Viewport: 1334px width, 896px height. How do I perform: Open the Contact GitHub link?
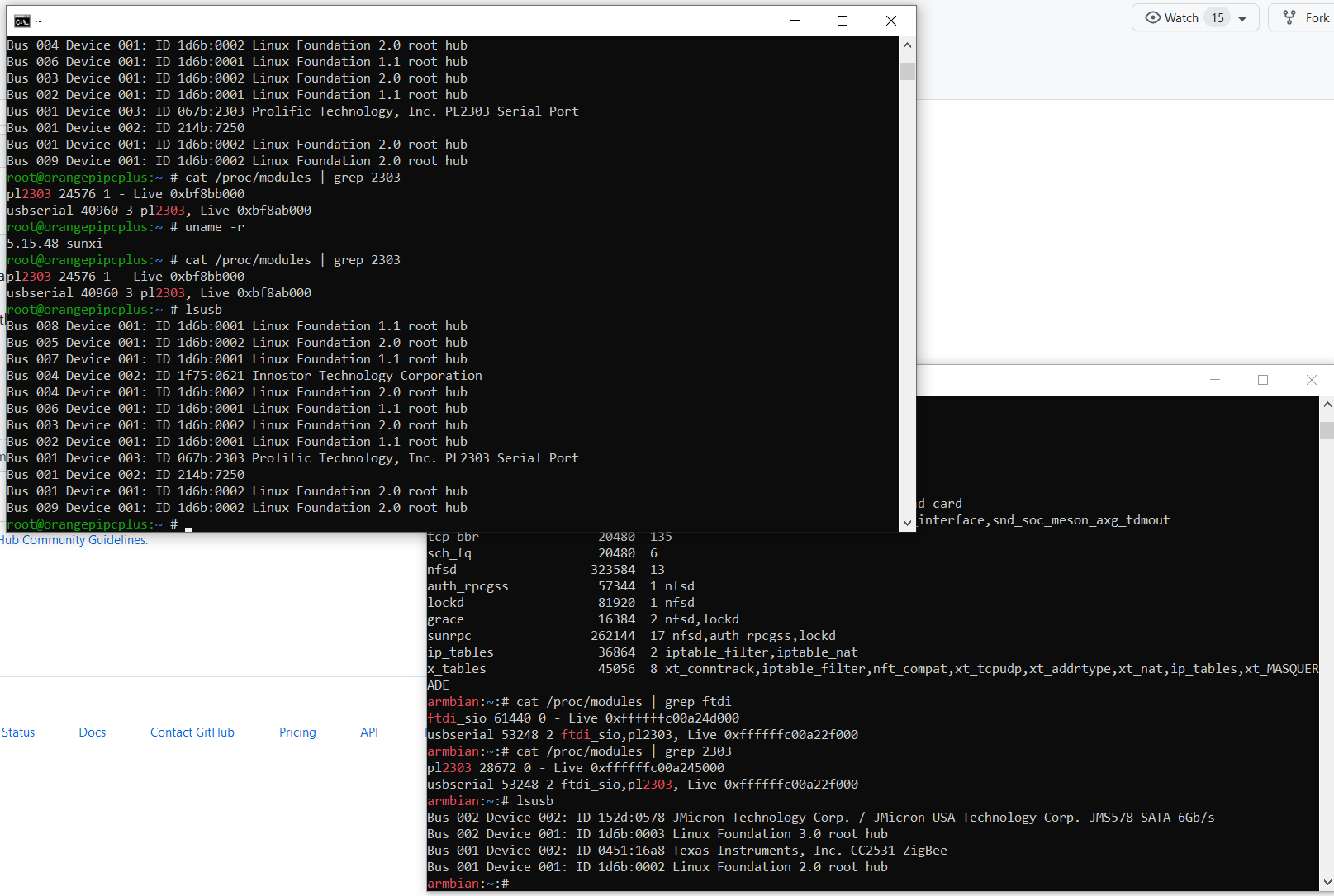pos(192,732)
